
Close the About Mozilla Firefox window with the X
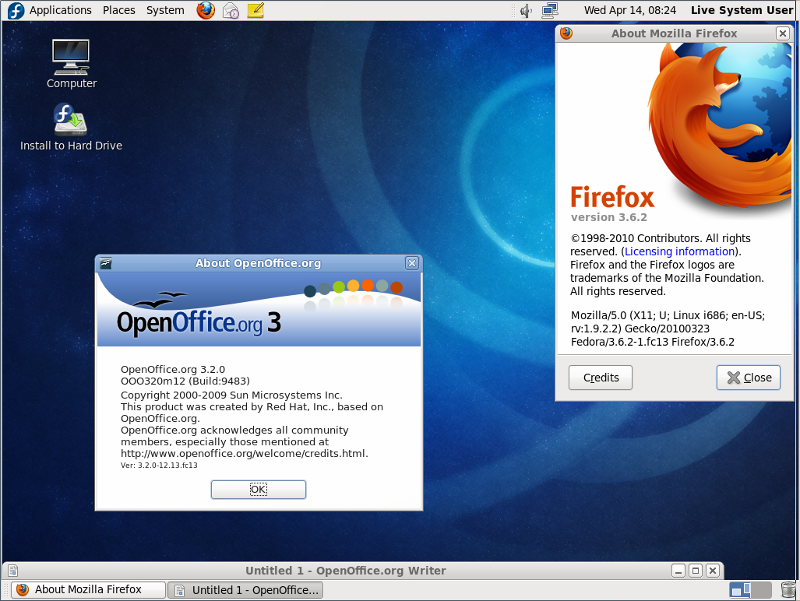pyautogui.click(x=783, y=33)
